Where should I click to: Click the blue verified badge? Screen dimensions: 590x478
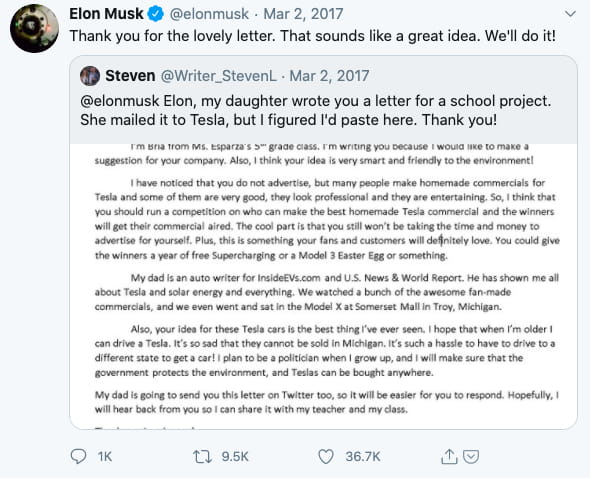[x=155, y=14]
